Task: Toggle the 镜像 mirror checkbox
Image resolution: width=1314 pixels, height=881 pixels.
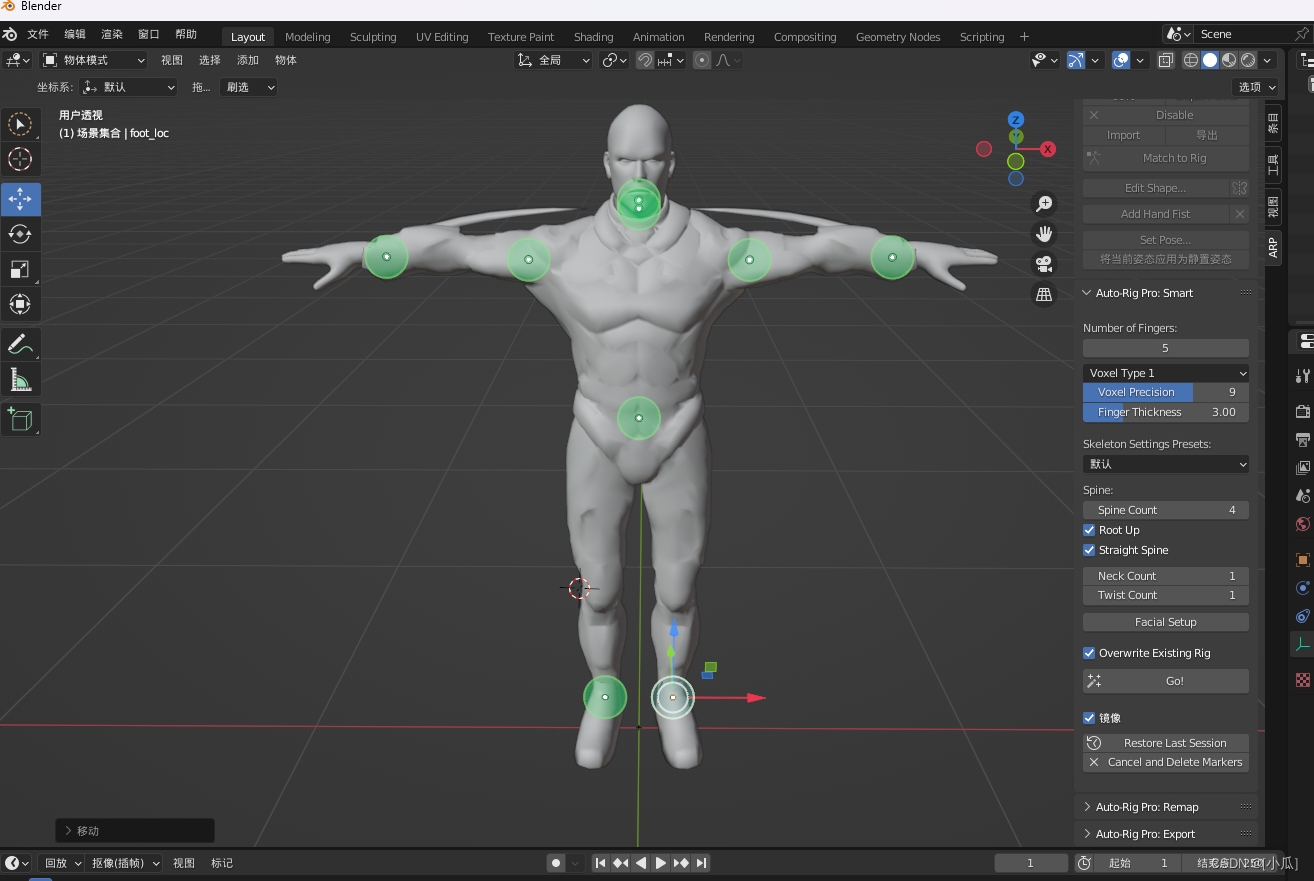Action: (x=1089, y=718)
